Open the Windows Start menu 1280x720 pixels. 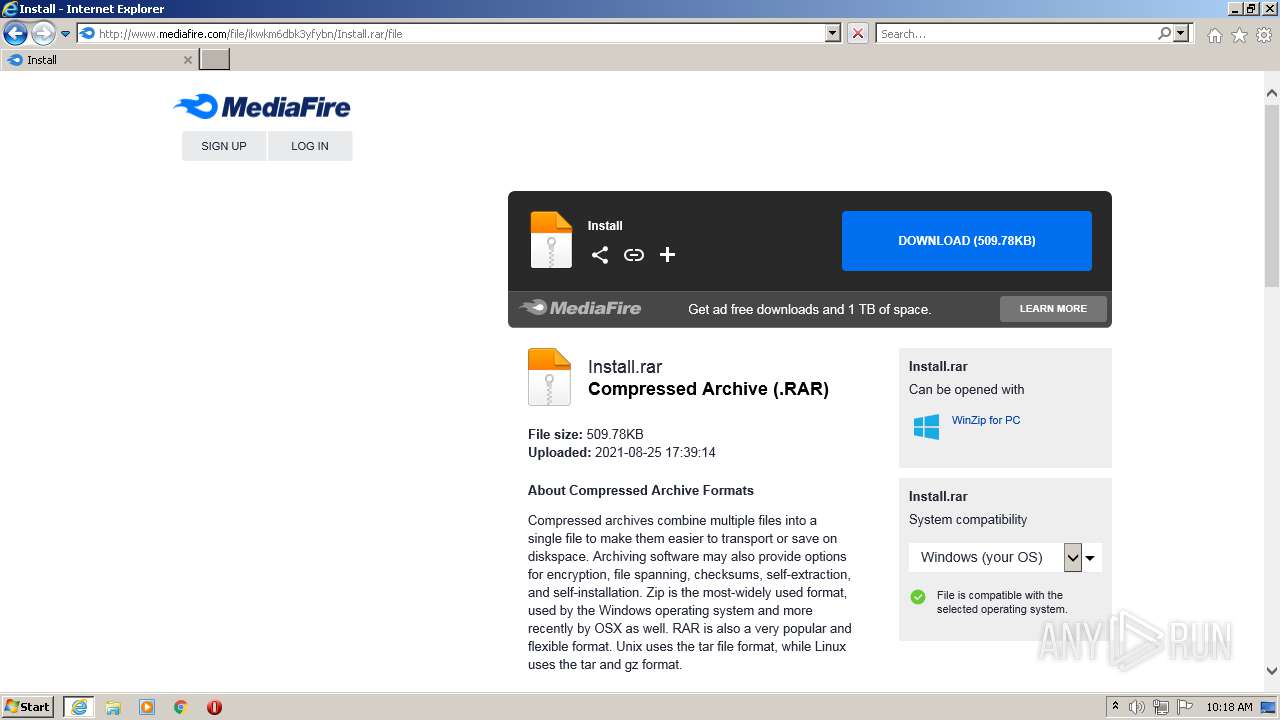27,707
